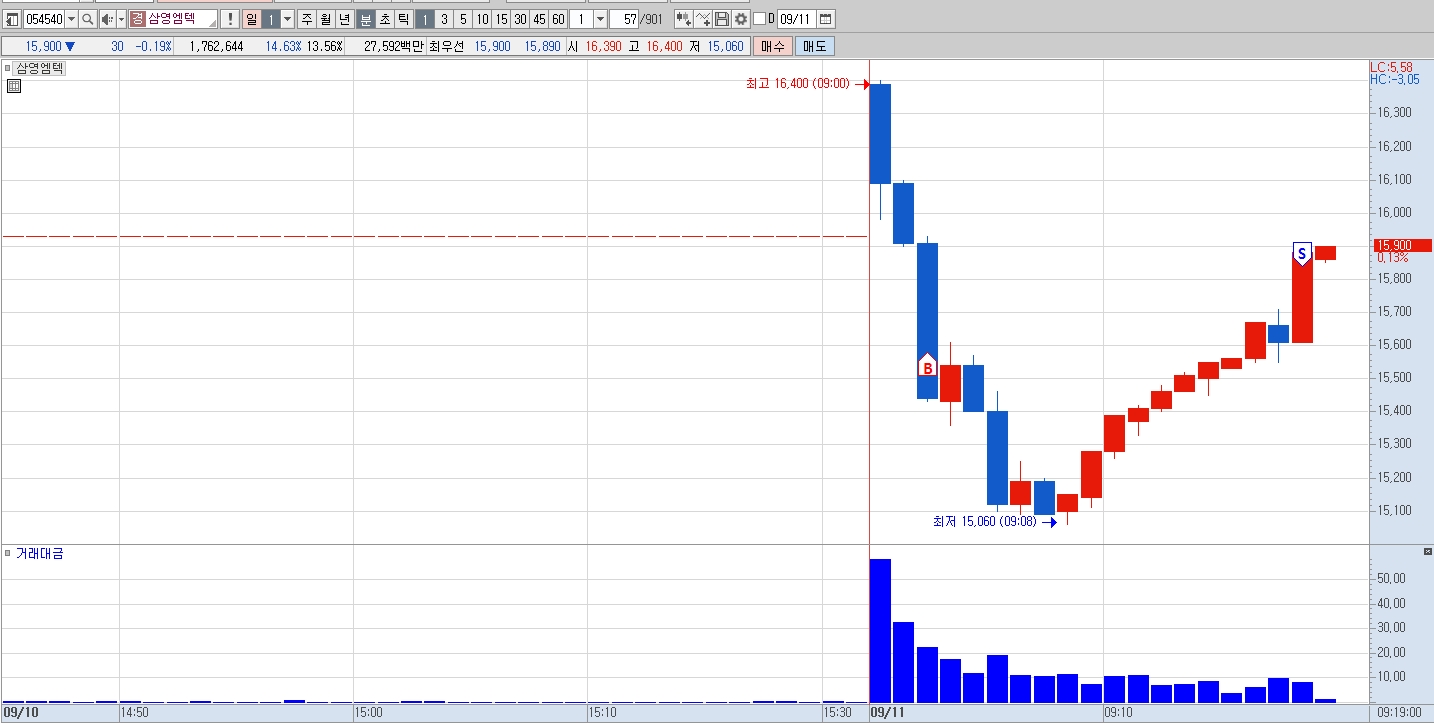
Task: Open the calendar date picker icon
Action: pos(826,19)
